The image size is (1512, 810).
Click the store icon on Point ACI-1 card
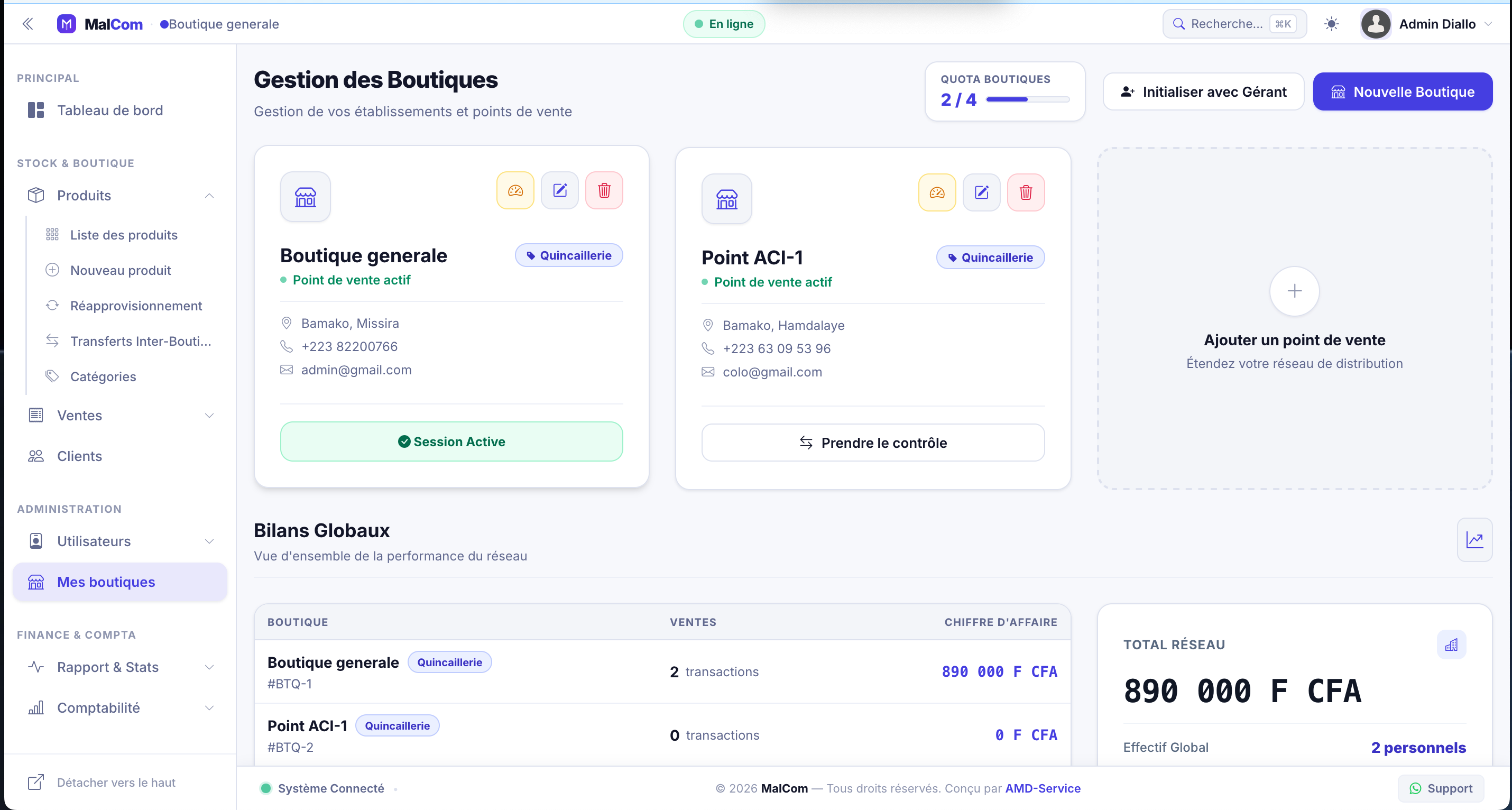tap(726, 198)
